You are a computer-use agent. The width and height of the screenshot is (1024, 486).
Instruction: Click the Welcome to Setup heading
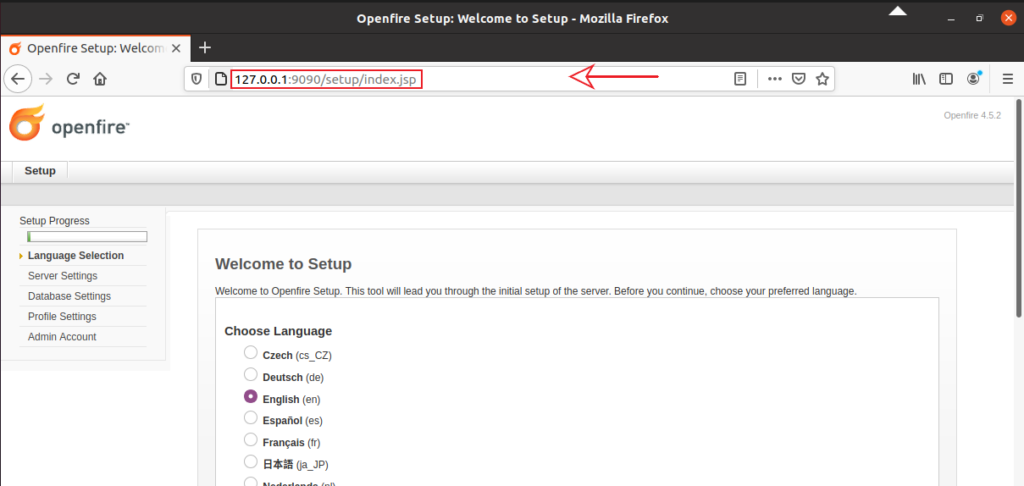pos(283,264)
